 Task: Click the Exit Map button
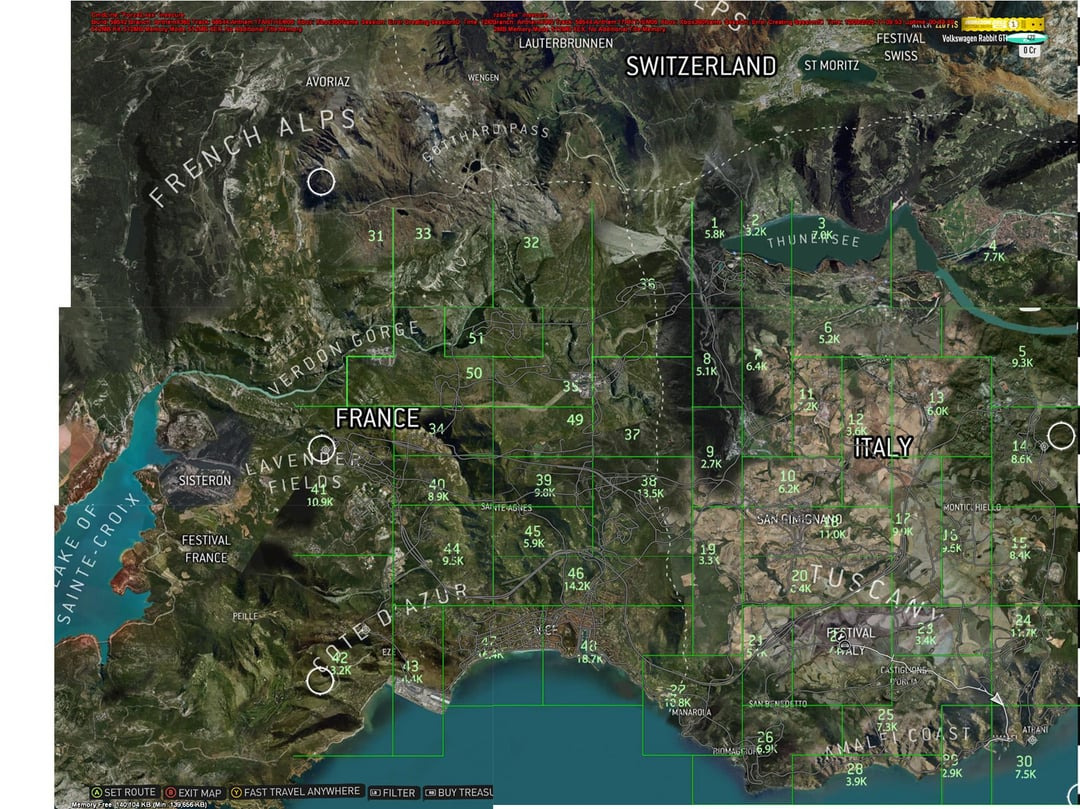point(194,792)
